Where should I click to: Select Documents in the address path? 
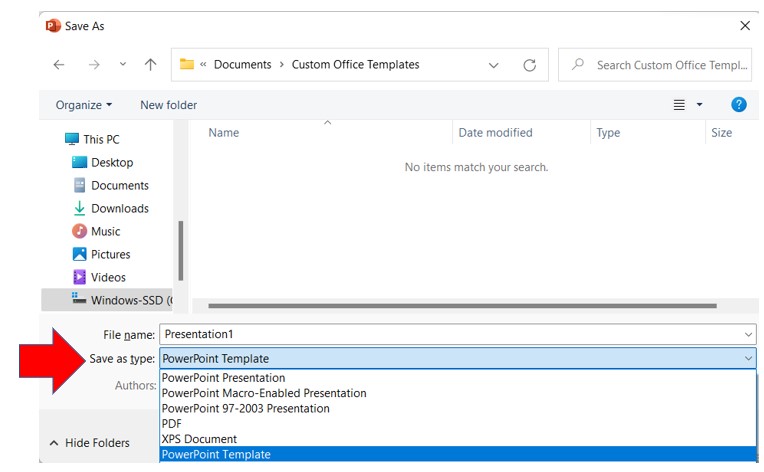point(243,64)
